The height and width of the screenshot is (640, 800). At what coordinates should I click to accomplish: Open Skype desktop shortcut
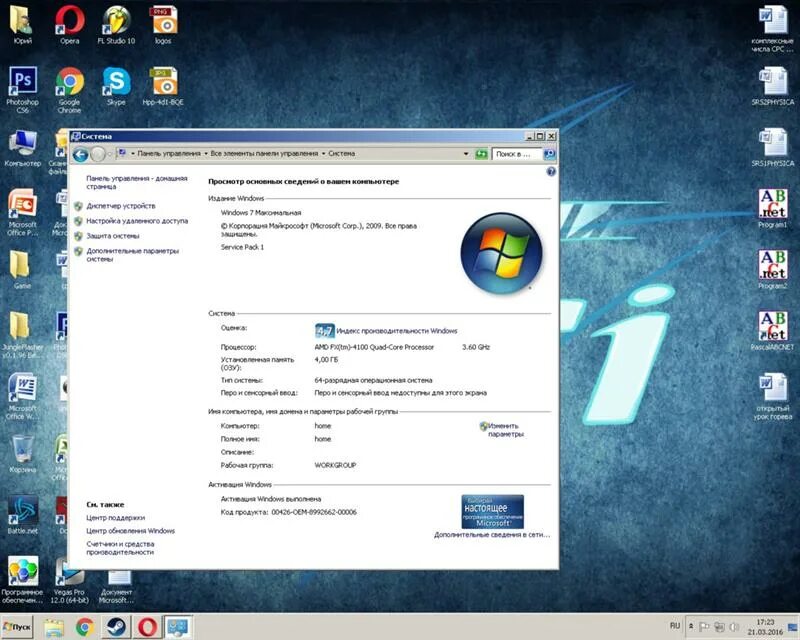coord(116,86)
